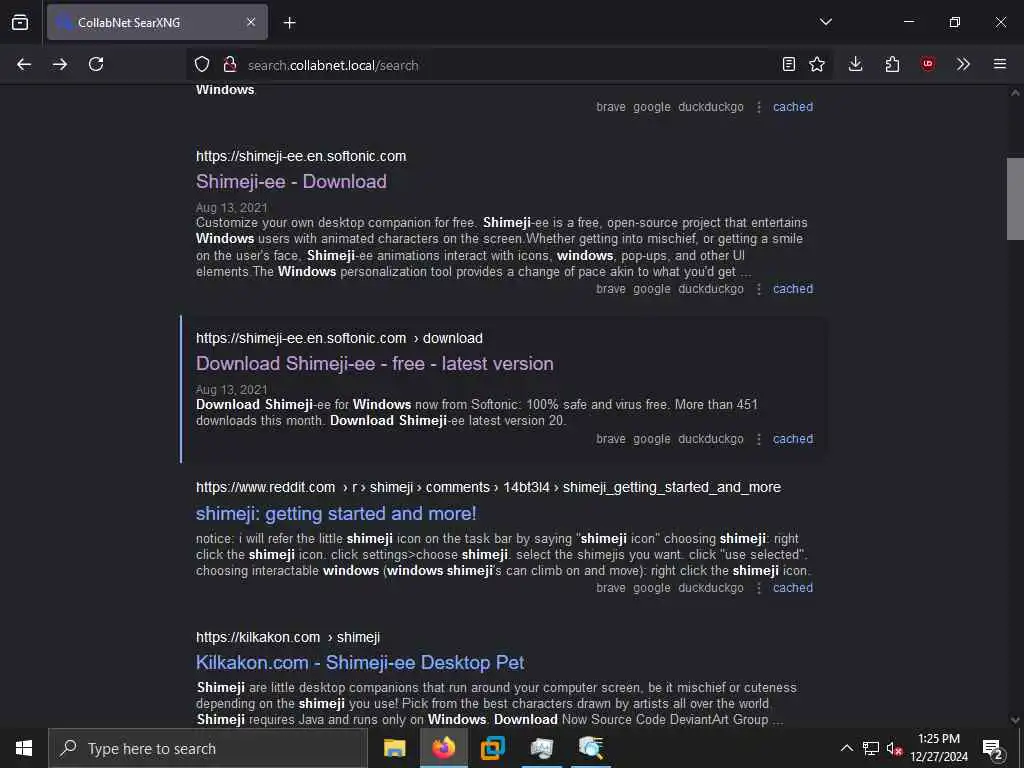Click the softonic.com › download URL text

(340, 338)
